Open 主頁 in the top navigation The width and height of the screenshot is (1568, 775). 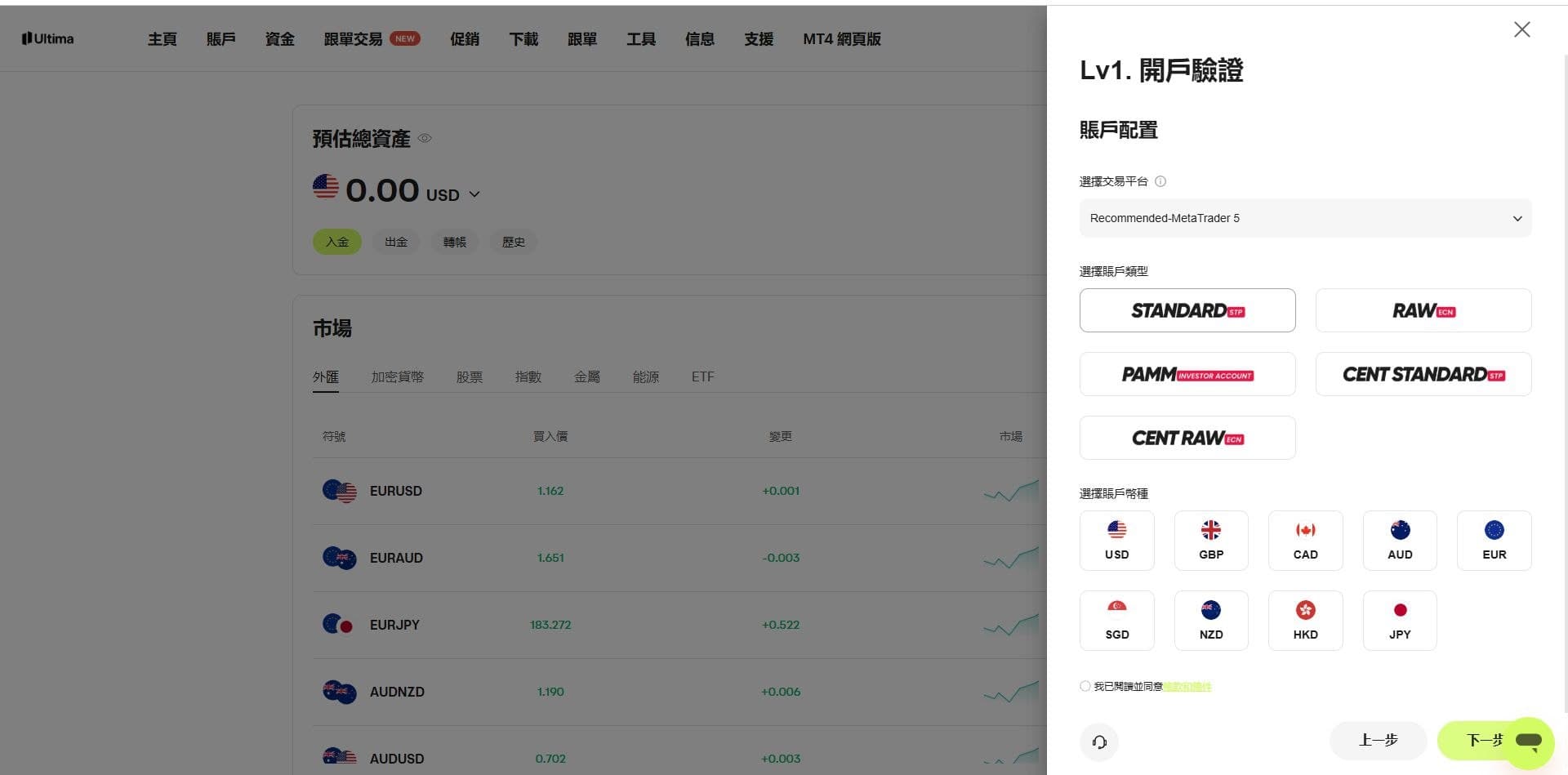tap(162, 39)
